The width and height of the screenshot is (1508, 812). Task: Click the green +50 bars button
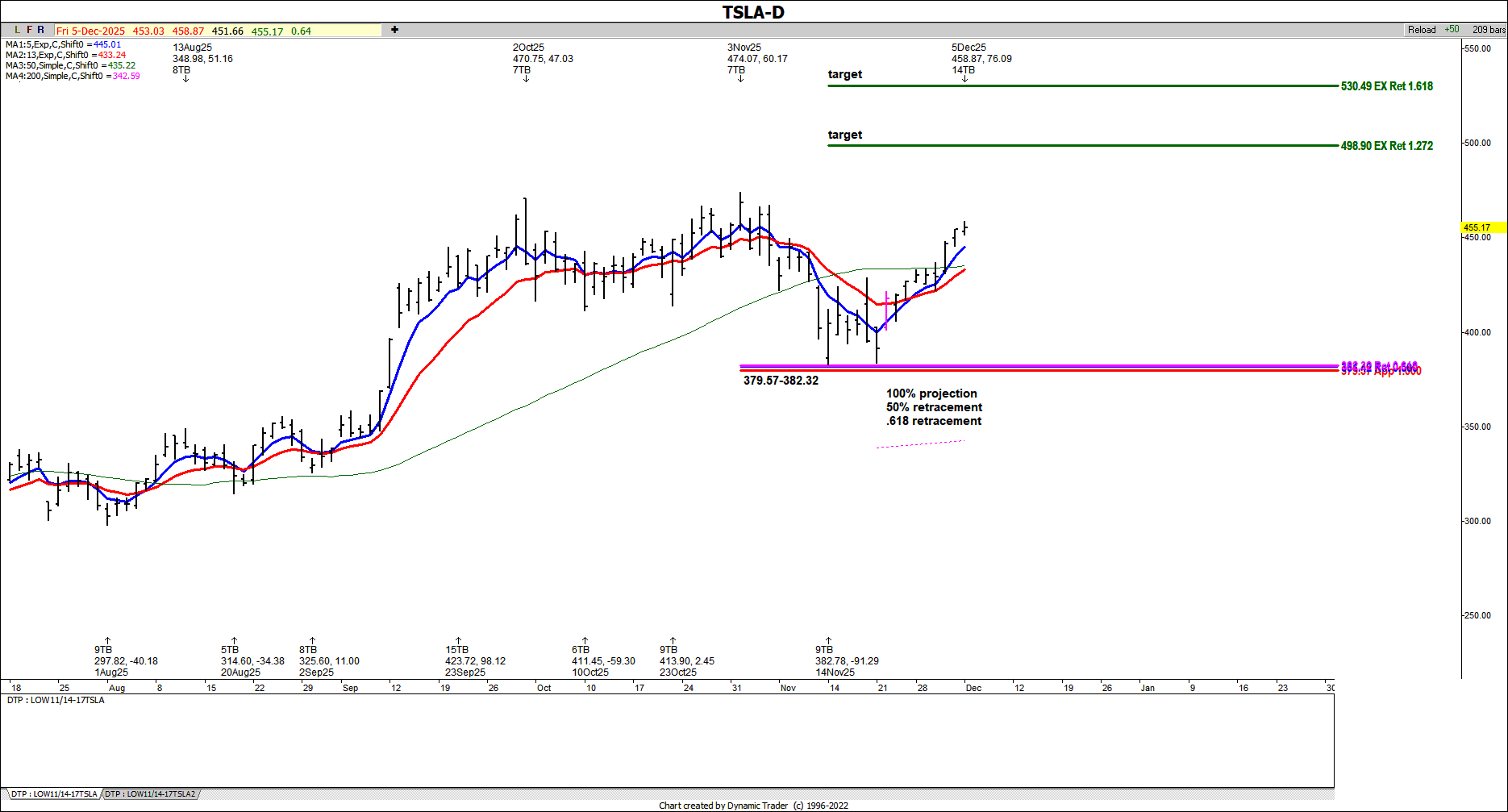coord(1452,30)
